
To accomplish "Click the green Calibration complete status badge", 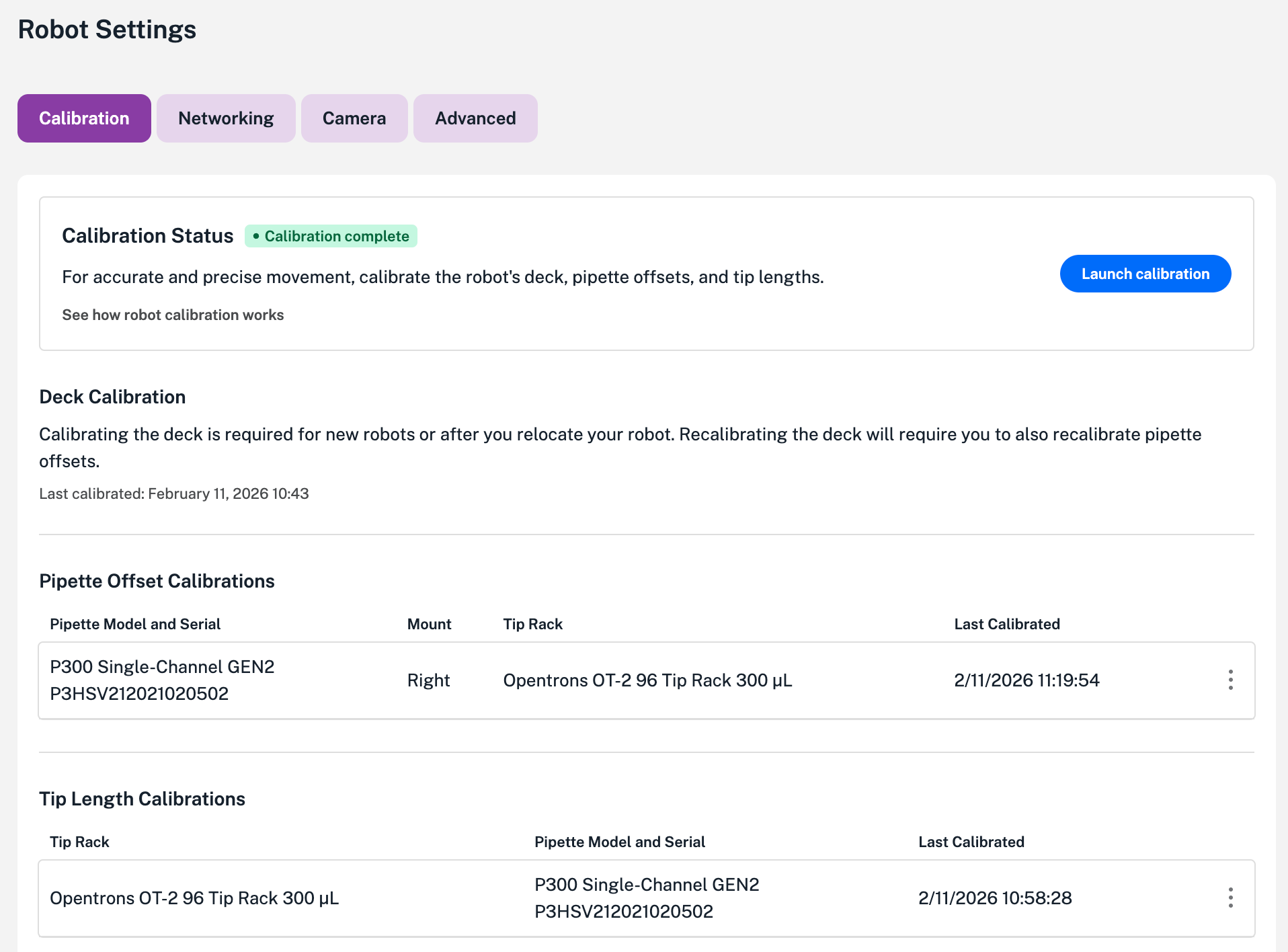I will coord(331,236).
